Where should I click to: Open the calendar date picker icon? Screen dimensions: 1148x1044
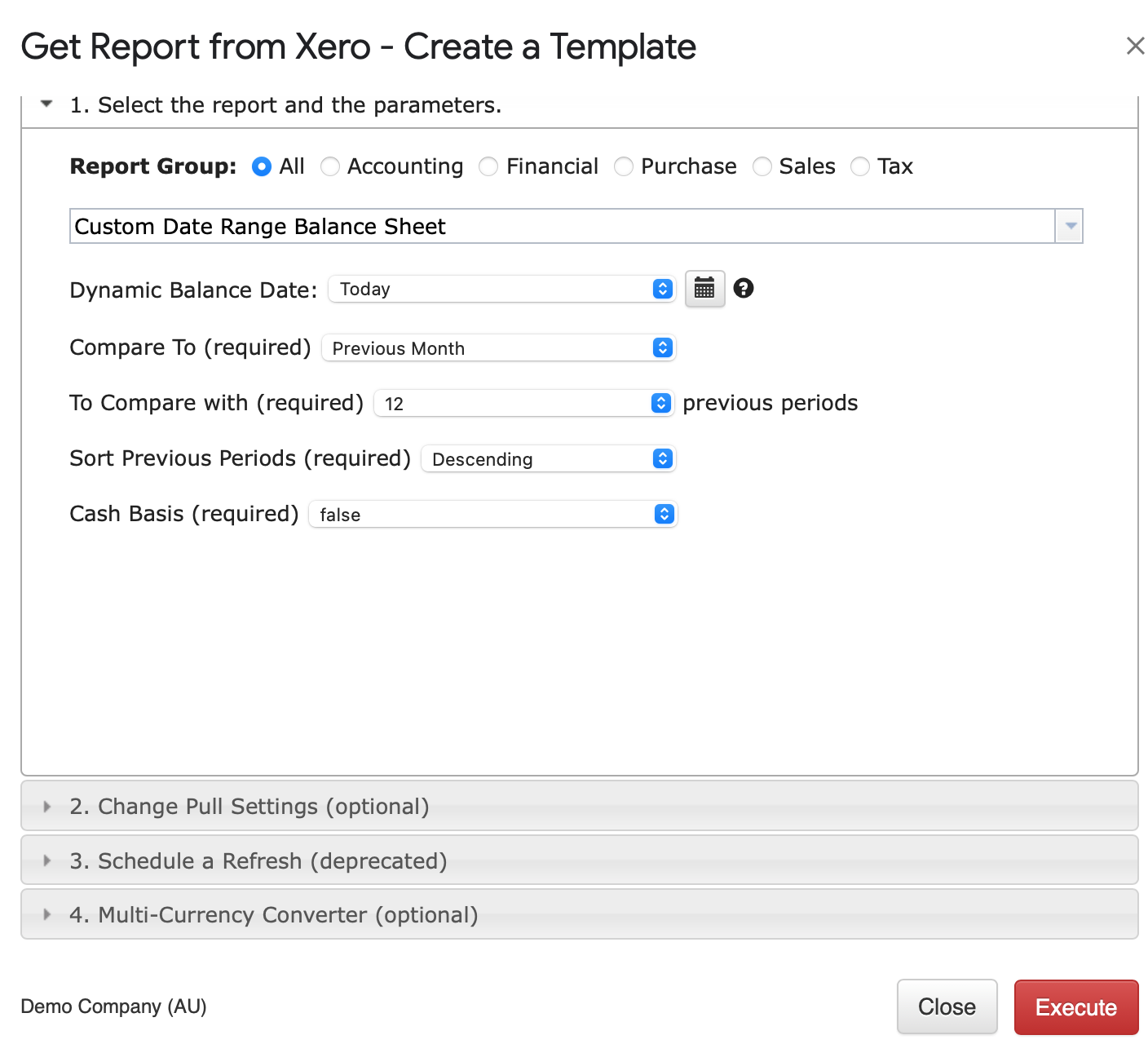704,289
